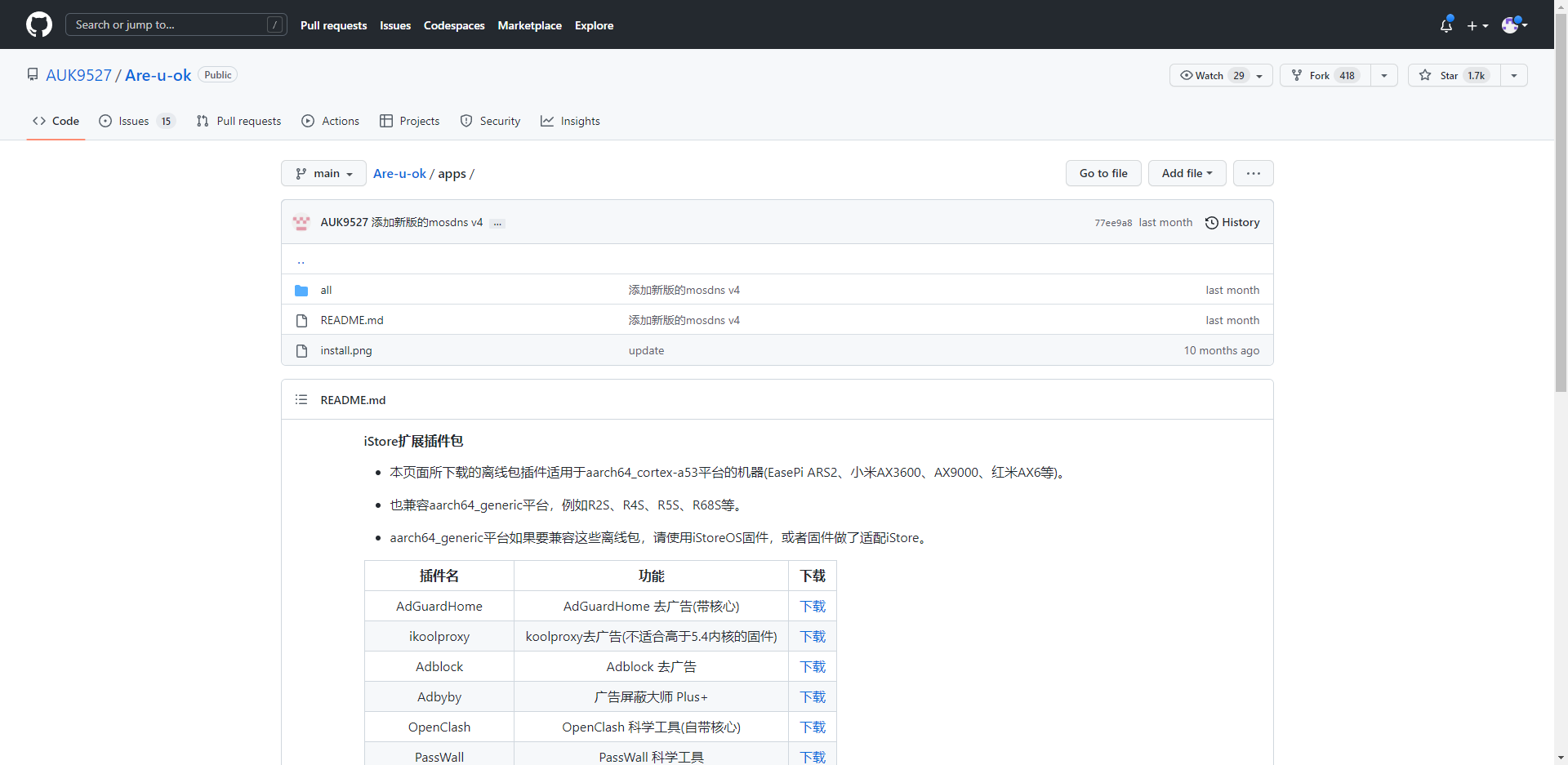Open the install.png file
The width and height of the screenshot is (1568, 765).
(x=346, y=350)
